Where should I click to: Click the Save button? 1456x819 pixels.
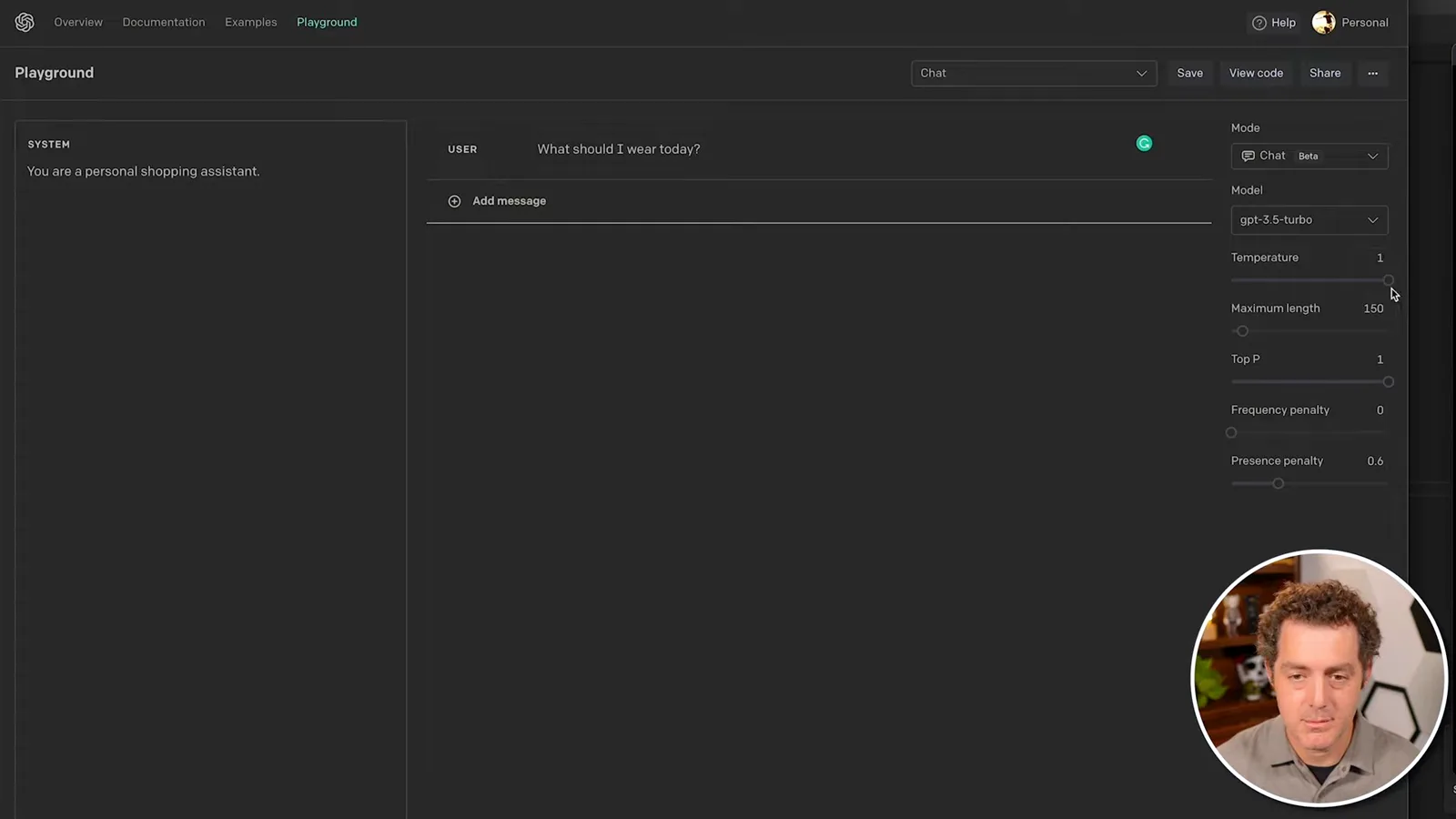[x=1189, y=73]
